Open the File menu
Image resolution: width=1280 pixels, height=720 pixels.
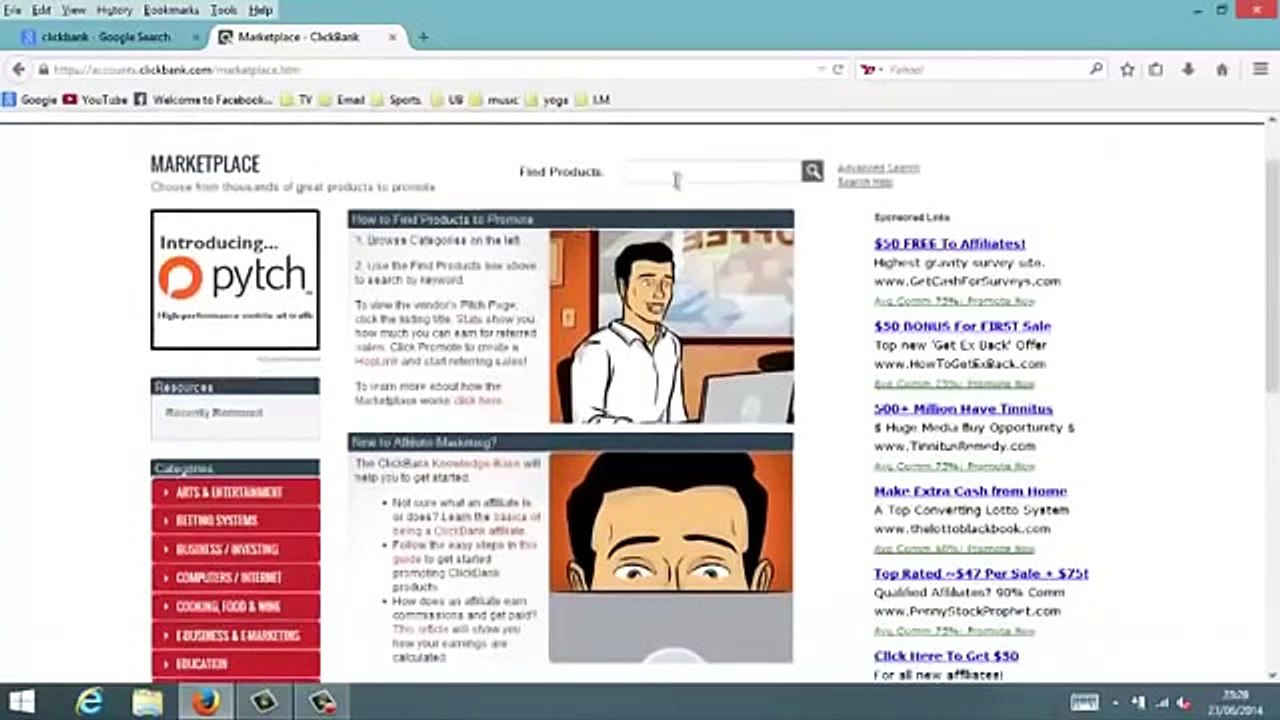tap(12, 10)
